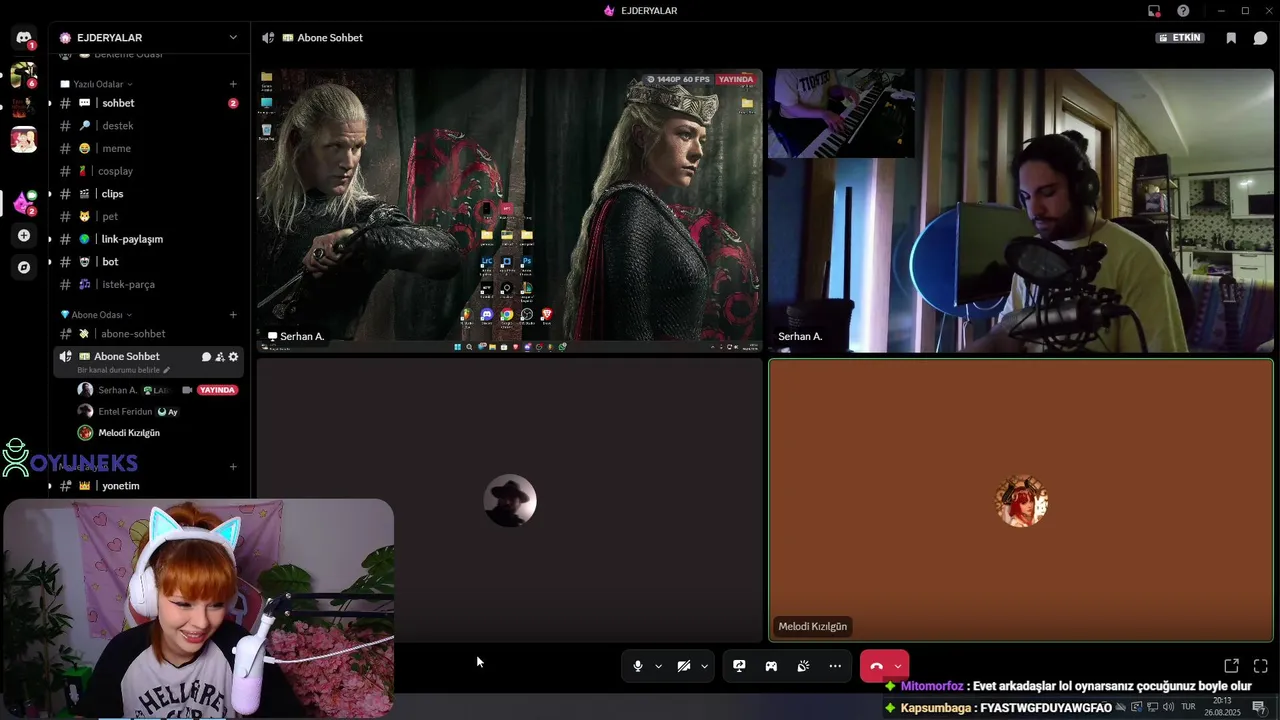1280x720 pixels.
Task: Open Windows notification center icon
Action: [1259, 707]
